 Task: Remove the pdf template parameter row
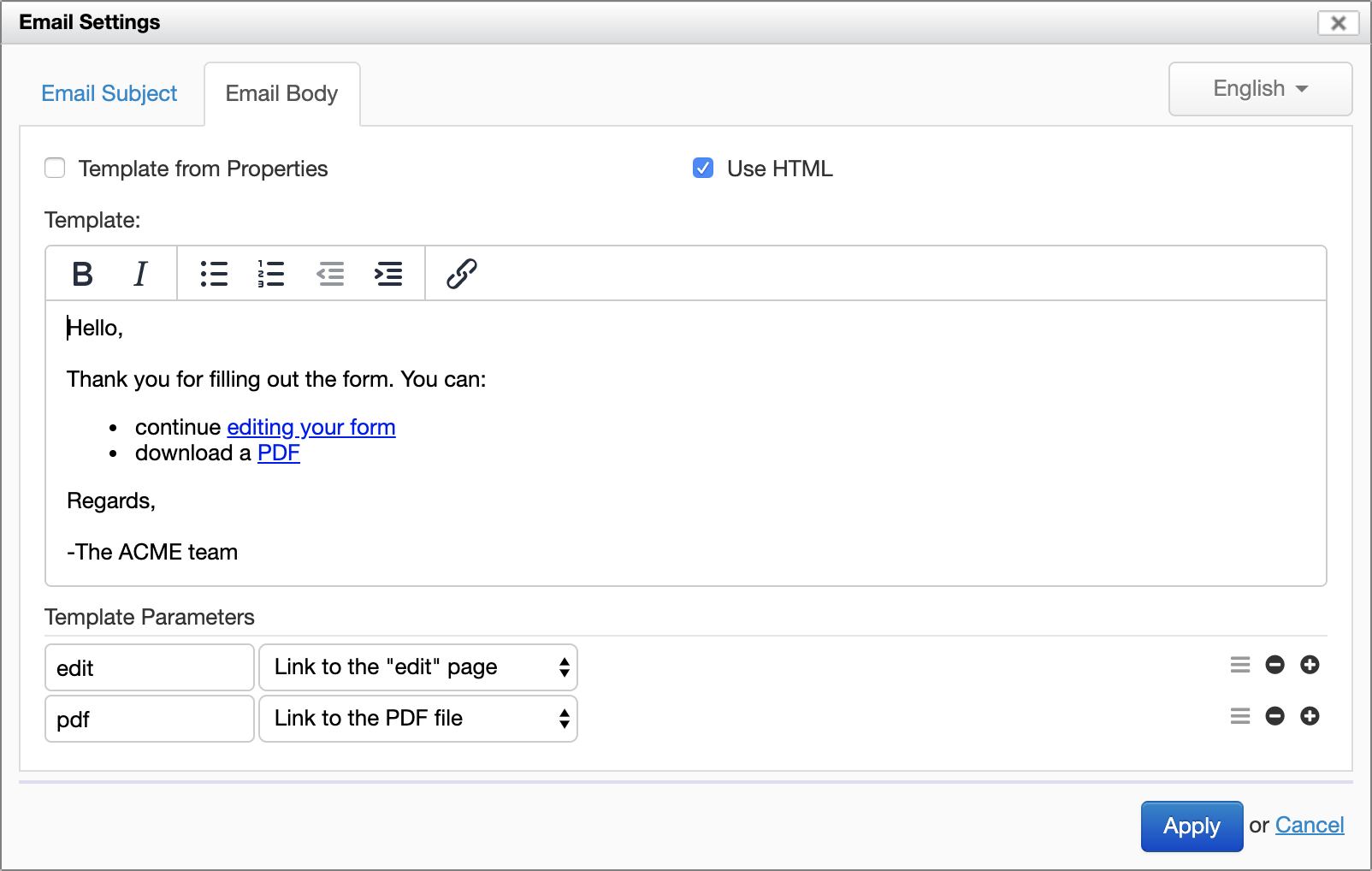point(1274,717)
